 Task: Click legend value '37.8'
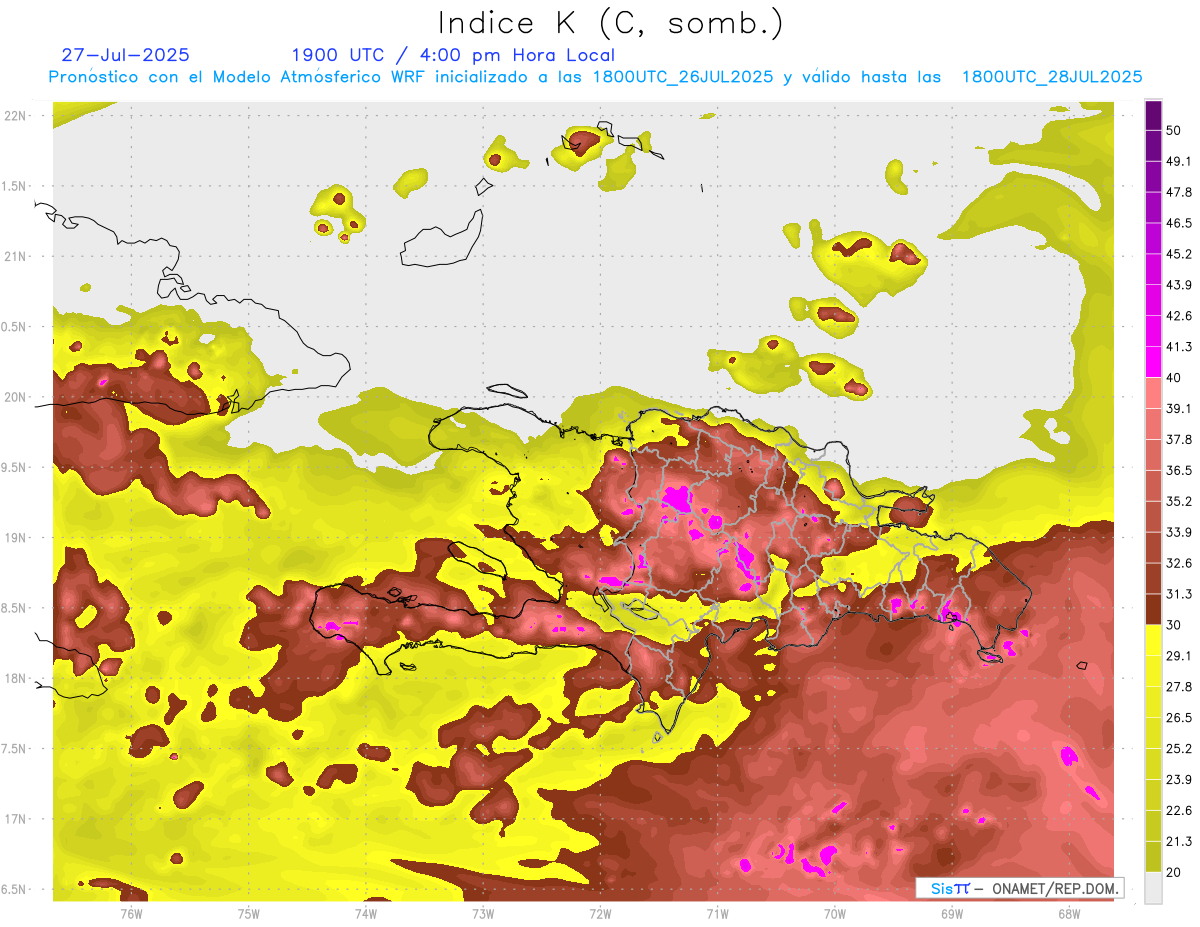1179,440
